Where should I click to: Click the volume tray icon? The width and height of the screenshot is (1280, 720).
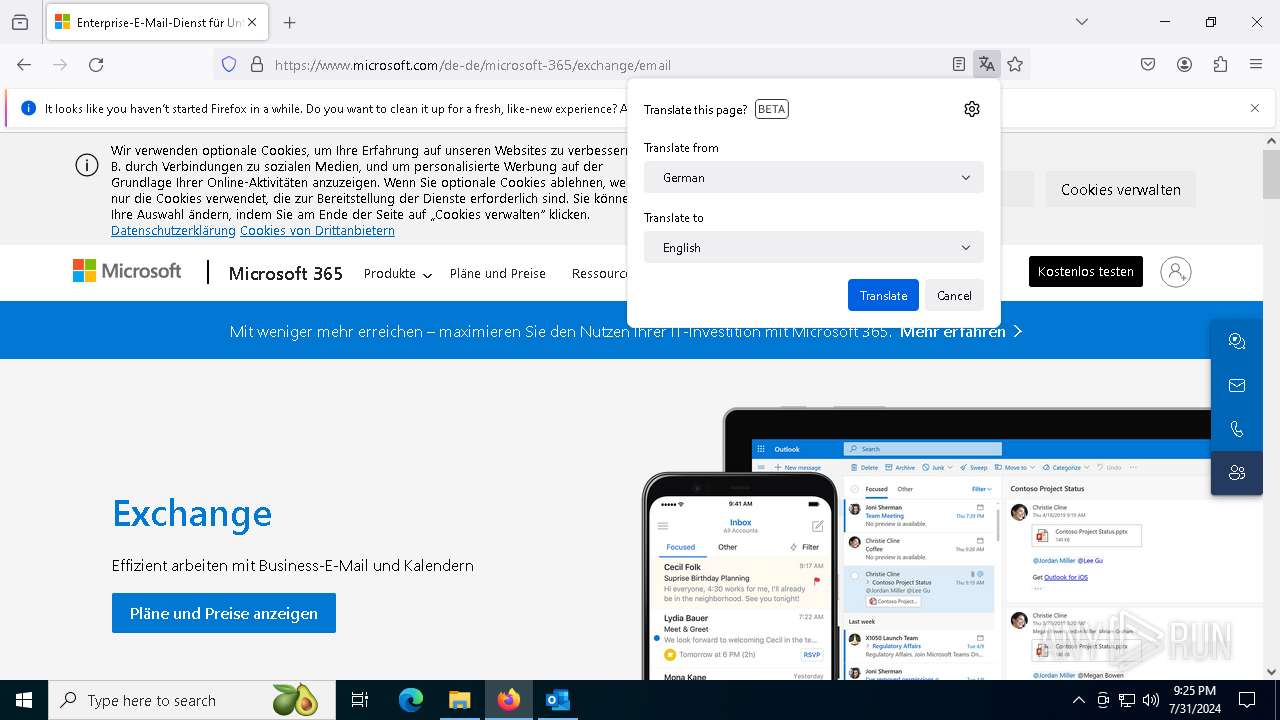pos(1151,700)
